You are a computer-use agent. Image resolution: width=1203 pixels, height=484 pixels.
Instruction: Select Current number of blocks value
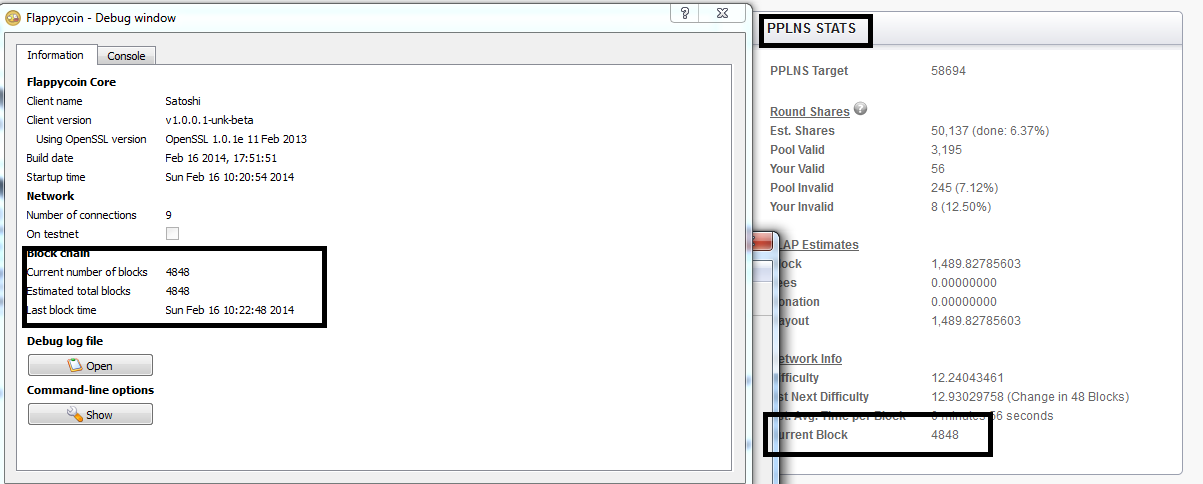(177, 272)
